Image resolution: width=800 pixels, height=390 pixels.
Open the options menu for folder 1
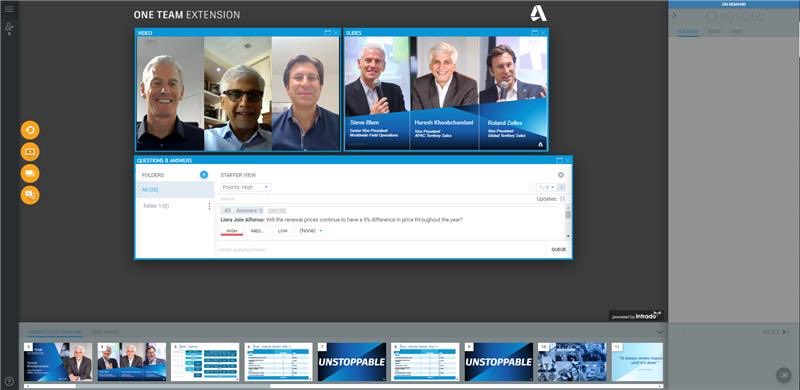pos(209,206)
